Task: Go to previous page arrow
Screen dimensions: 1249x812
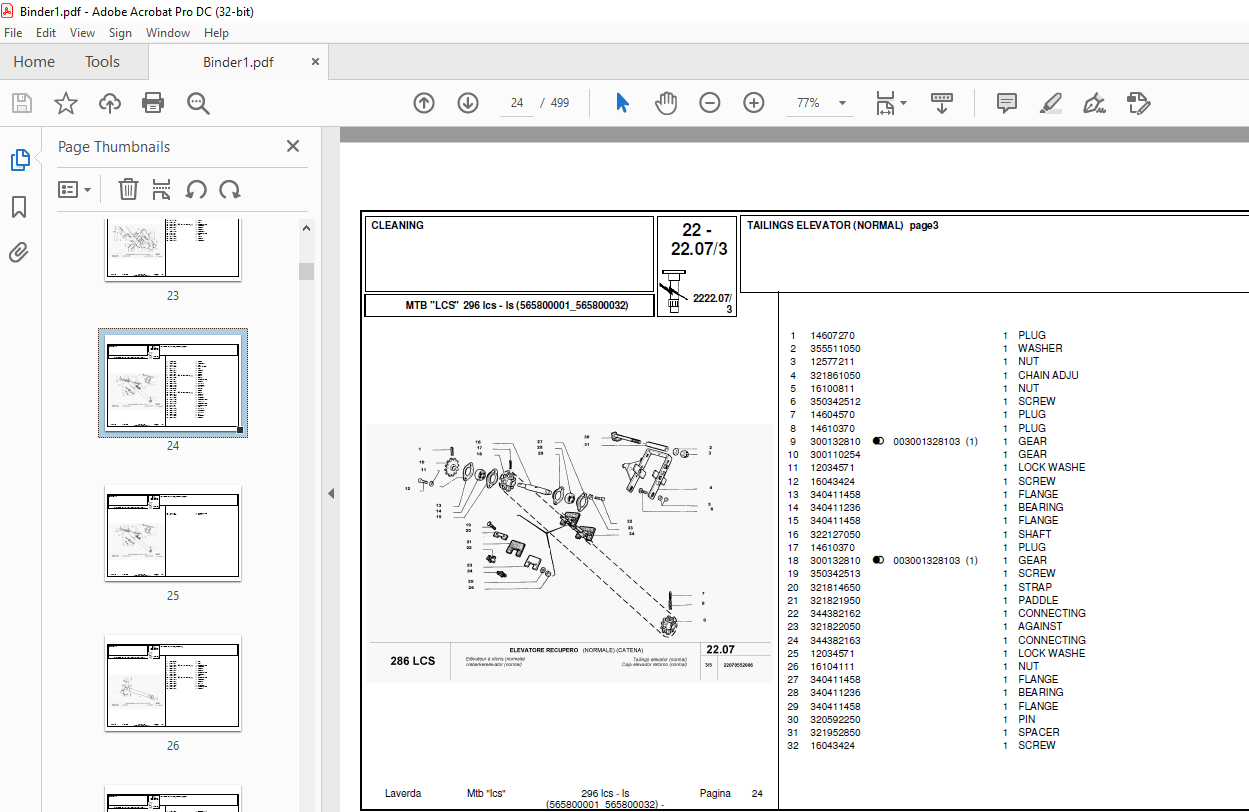Action: pyautogui.click(x=424, y=103)
